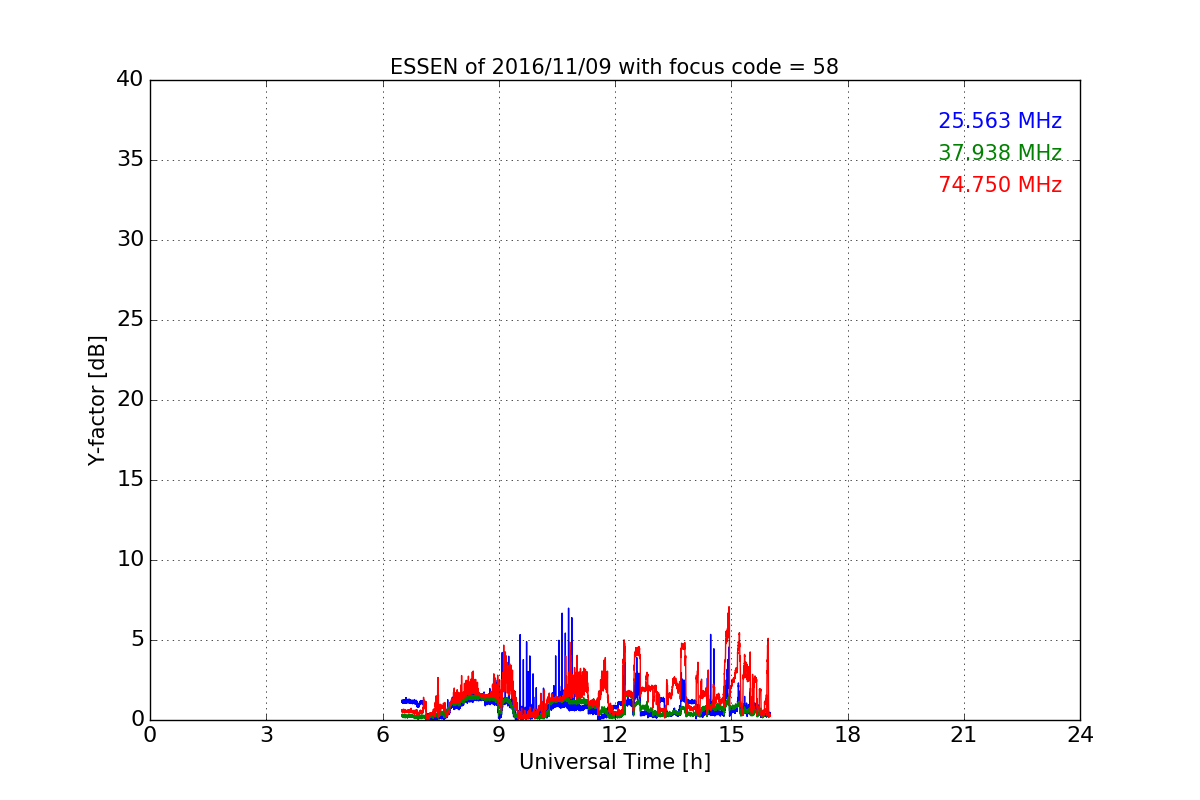Click the x-axis tick label 18
Screen dimensions: 1200x800
tap(848, 735)
